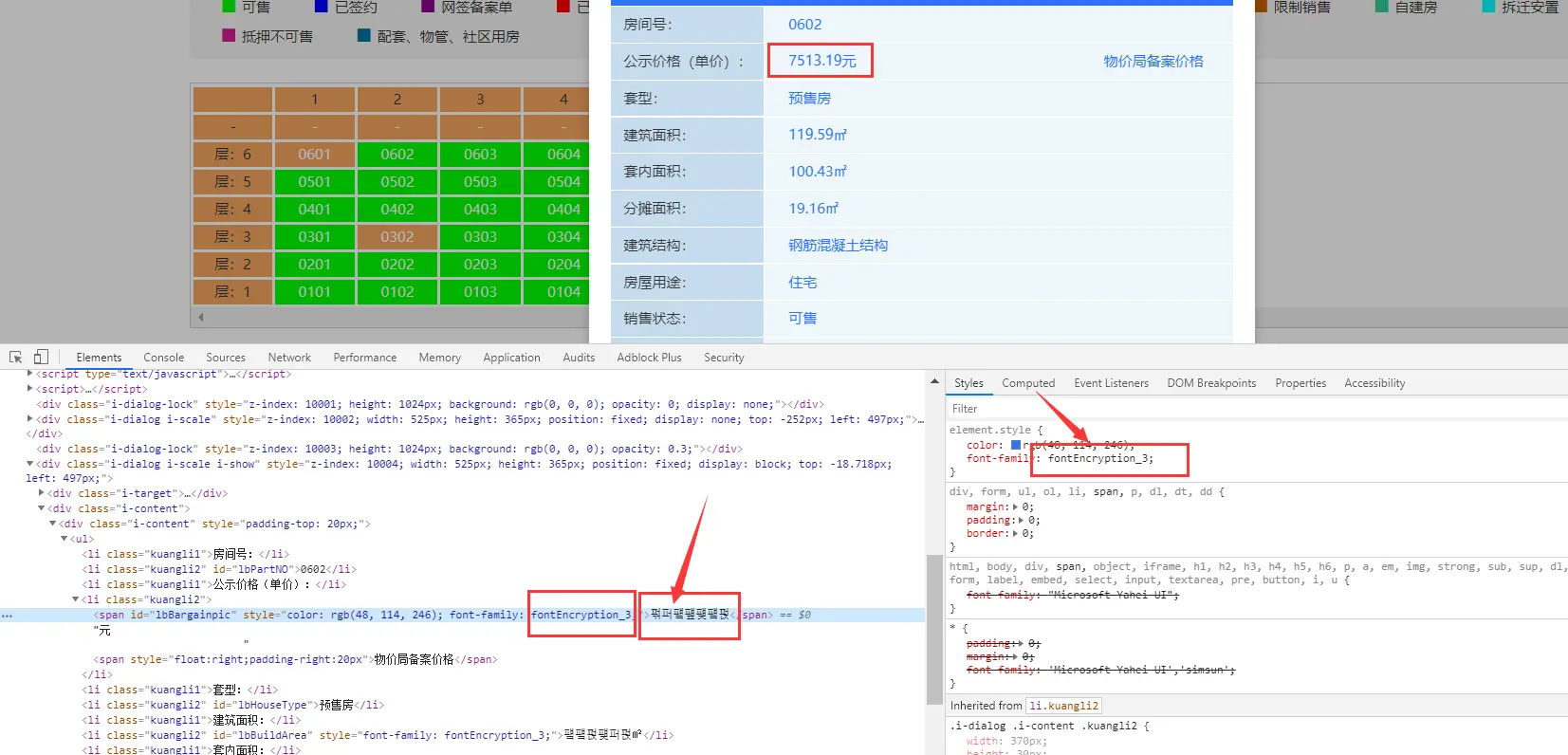Collapse the ul node in the DOM tree
This screenshot has width=1568, height=755.
(65, 539)
